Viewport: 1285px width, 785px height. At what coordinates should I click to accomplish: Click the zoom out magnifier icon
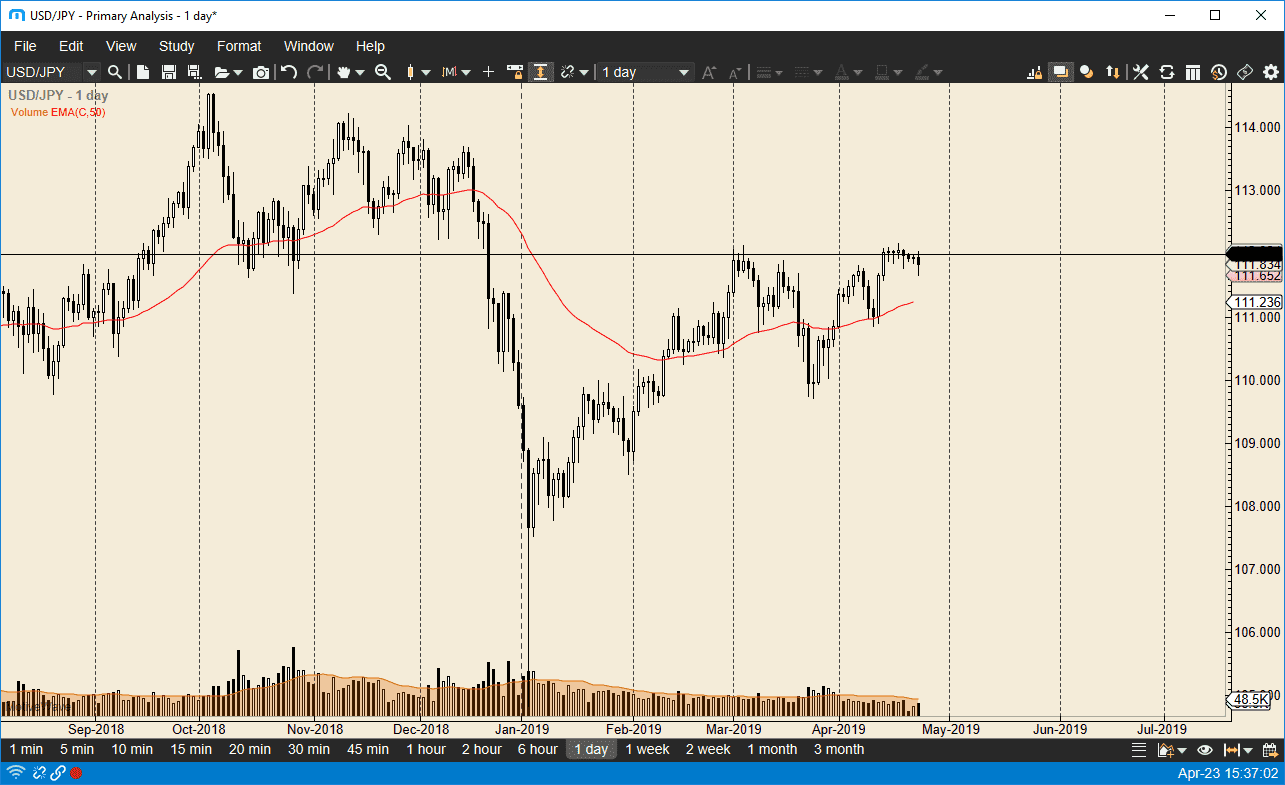(382, 72)
